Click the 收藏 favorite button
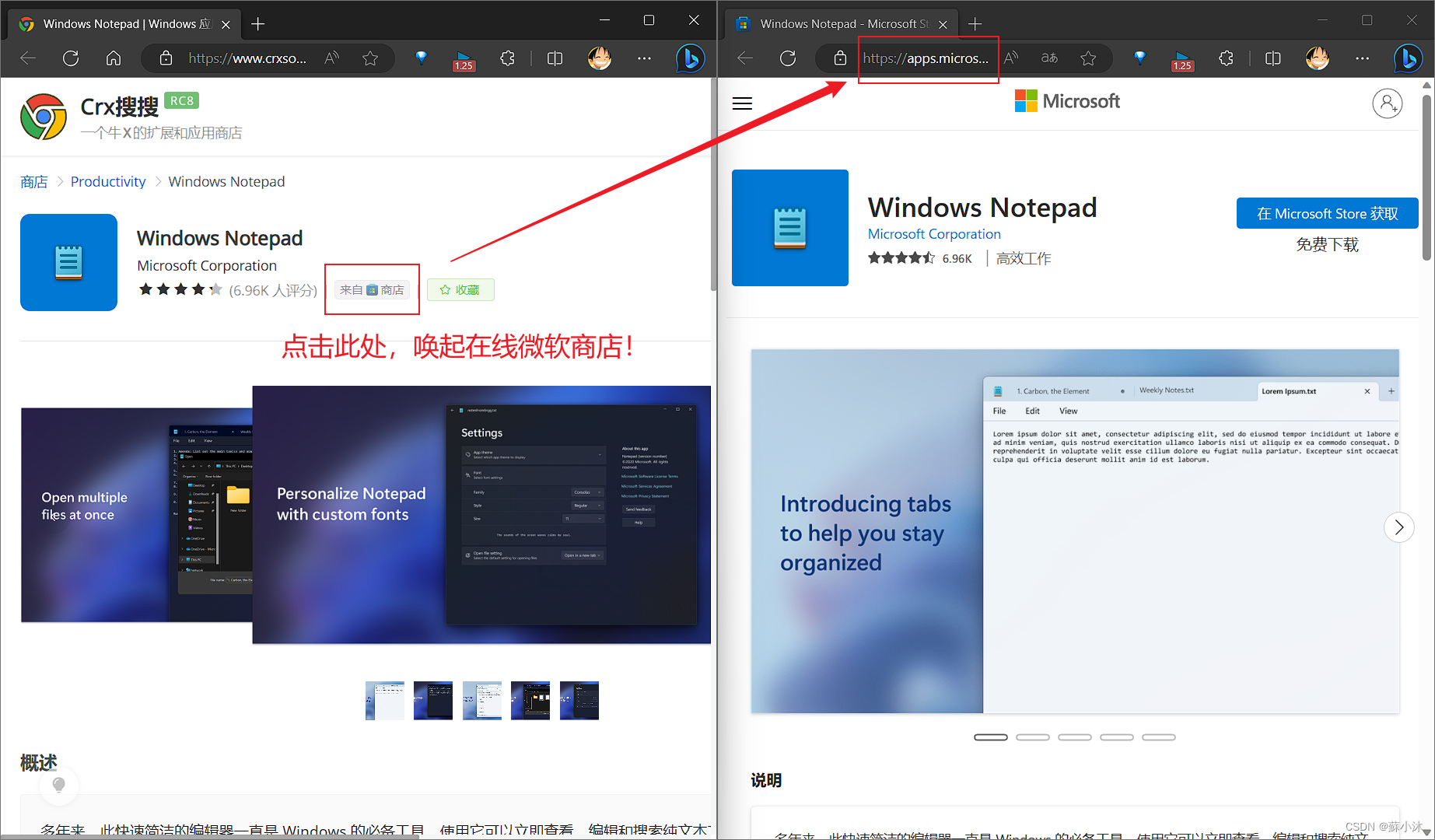This screenshot has width=1435, height=840. 460,289
